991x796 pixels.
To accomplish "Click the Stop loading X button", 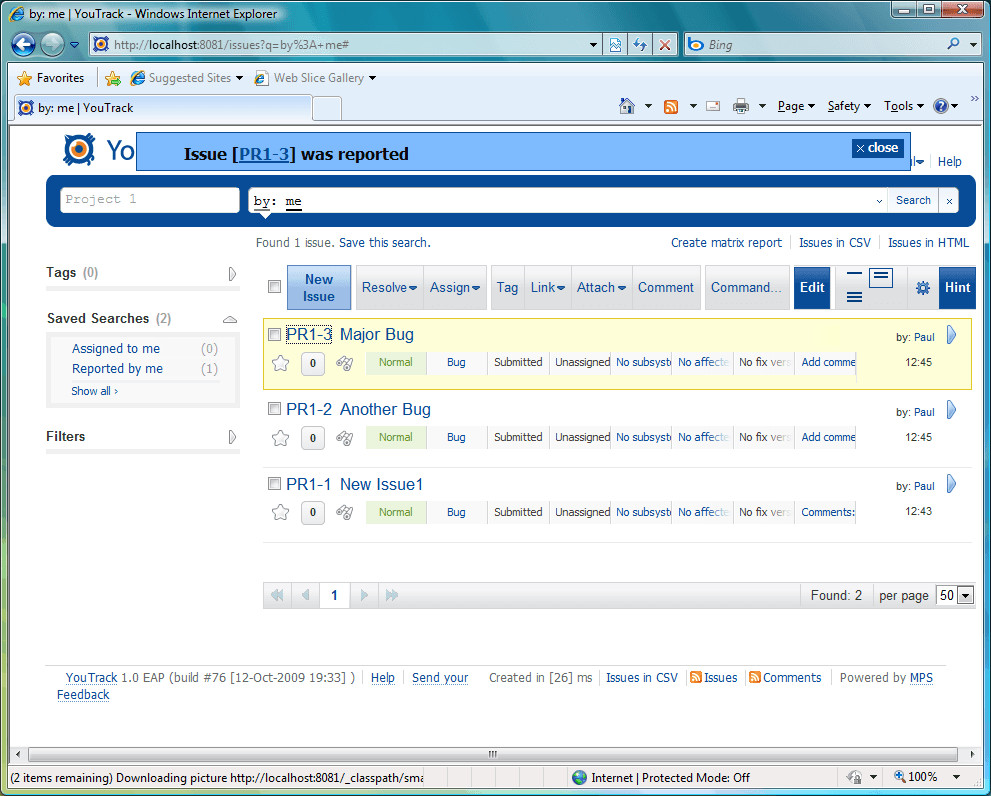I will (x=665, y=44).
